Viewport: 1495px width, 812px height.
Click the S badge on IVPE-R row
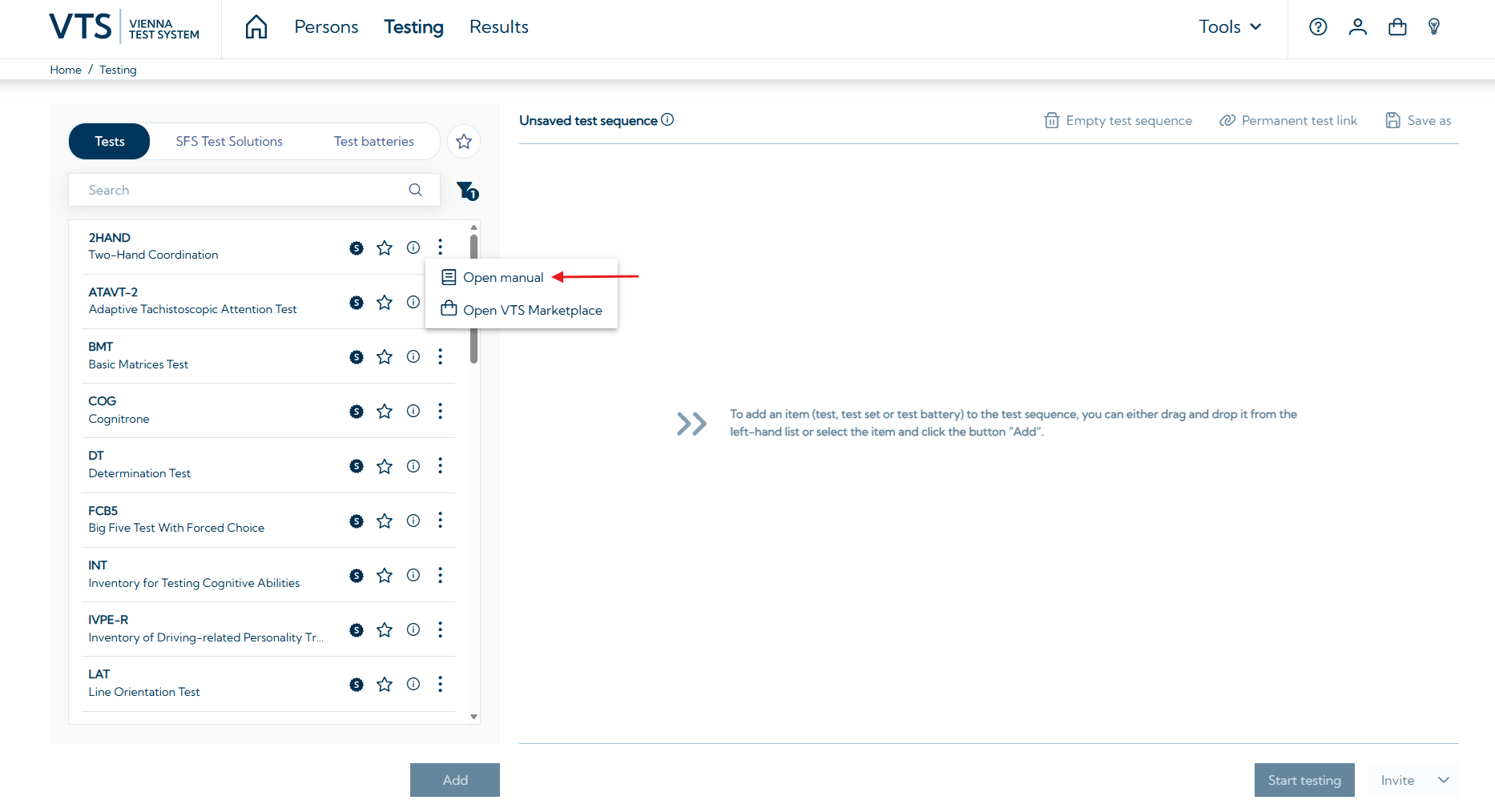click(x=357, y=630)
